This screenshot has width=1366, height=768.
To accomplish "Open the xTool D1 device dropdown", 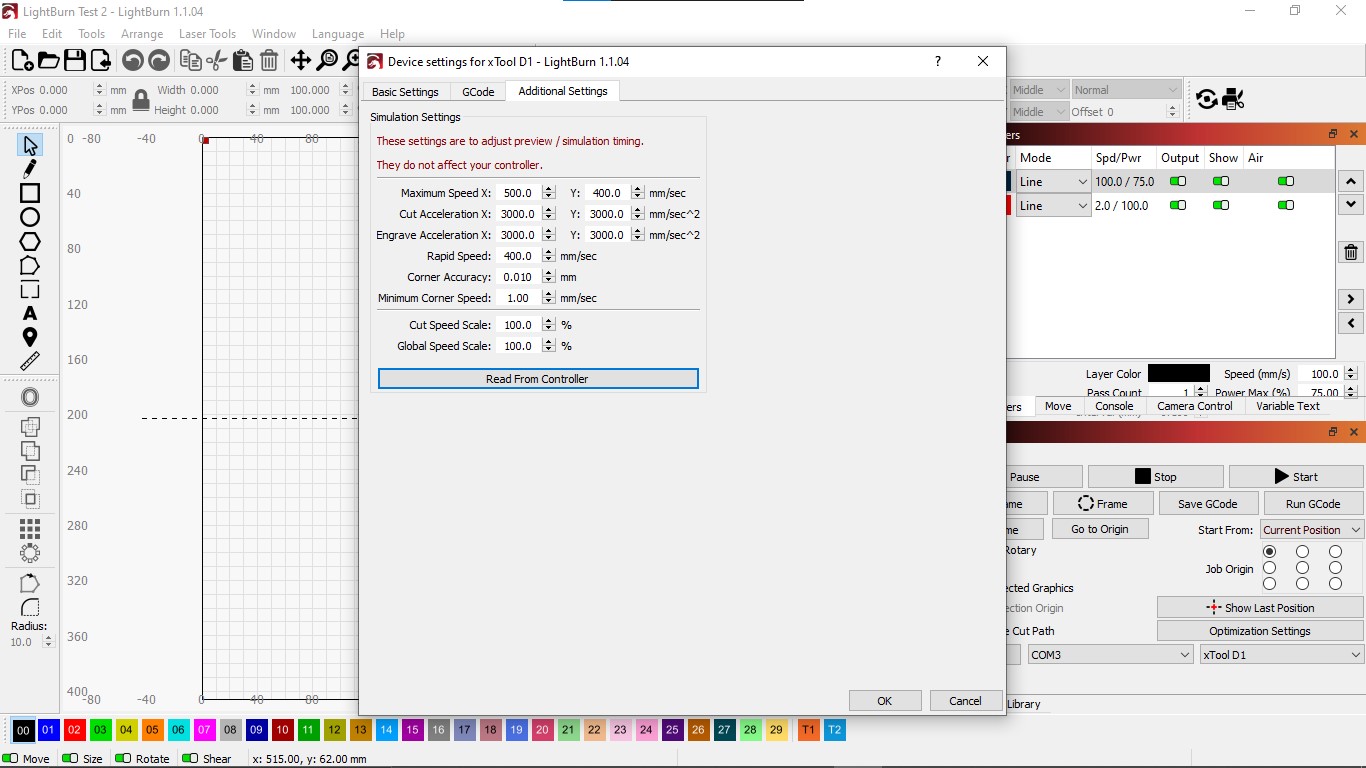I will click(x=1282, y=655).
